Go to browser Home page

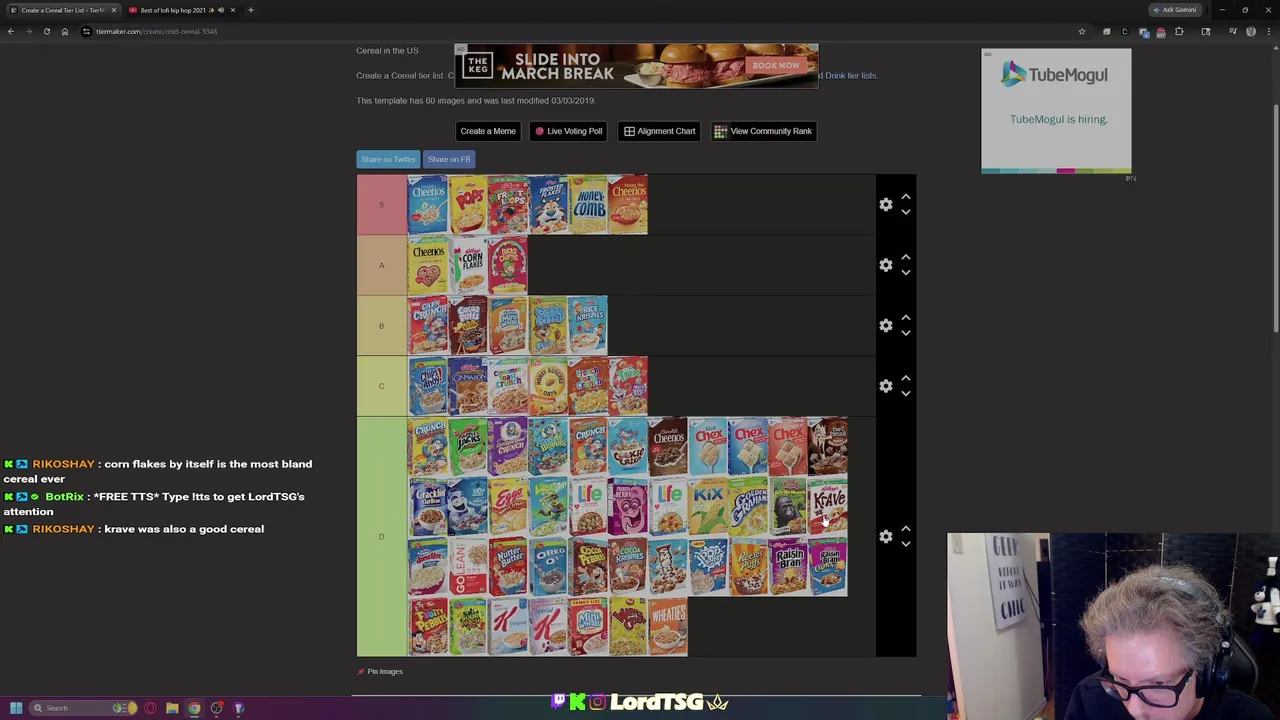(64, 32)
